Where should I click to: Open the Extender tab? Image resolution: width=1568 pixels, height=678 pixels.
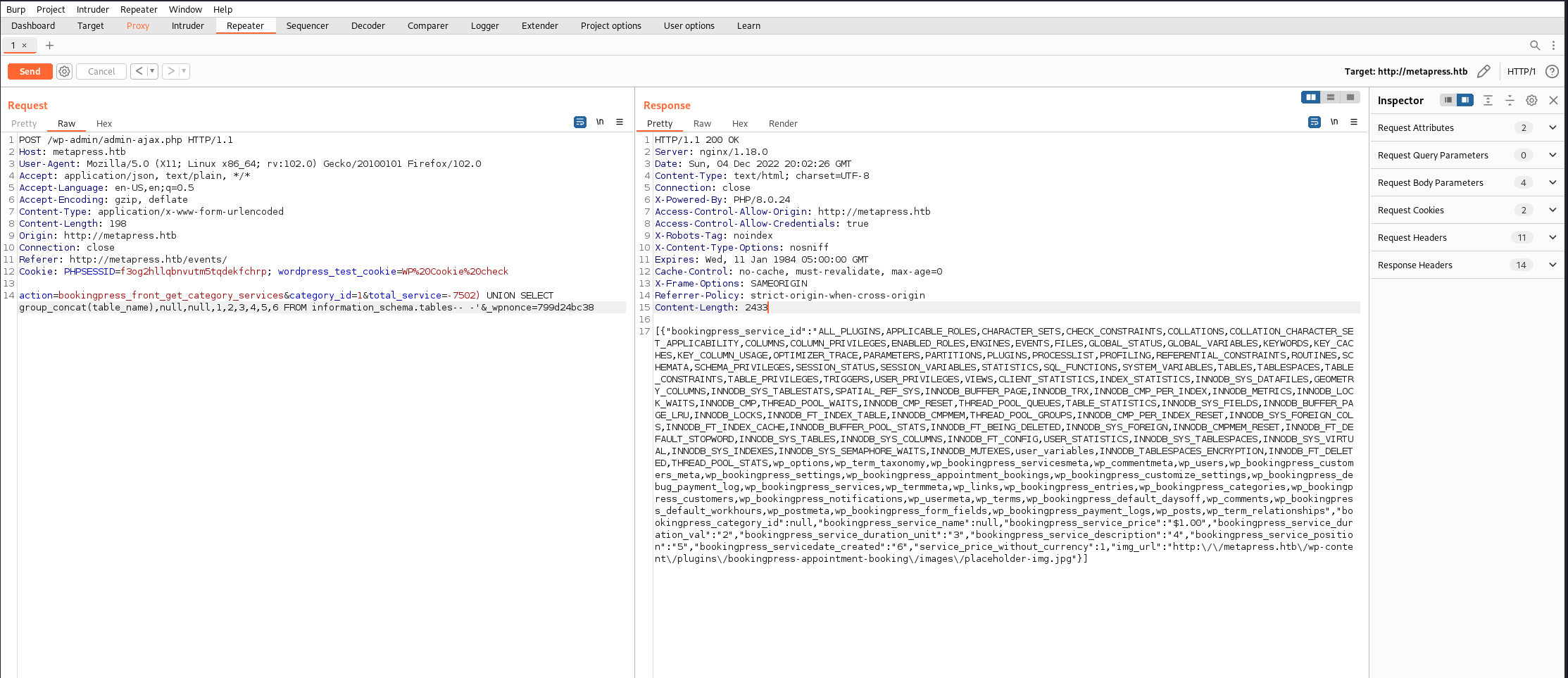click(540, 25)
